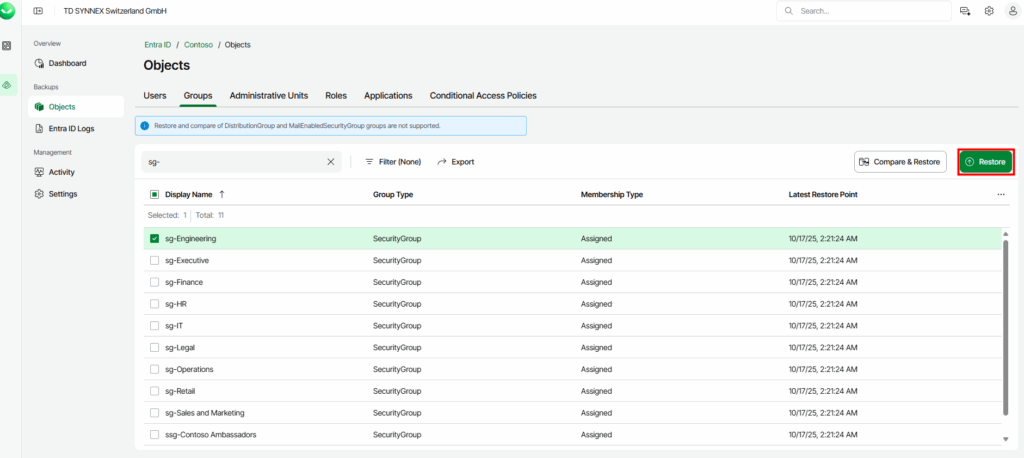Viewport: 1024px width, 458px height.
Task: Click the green Restore button
Action: tap(986, 161)
